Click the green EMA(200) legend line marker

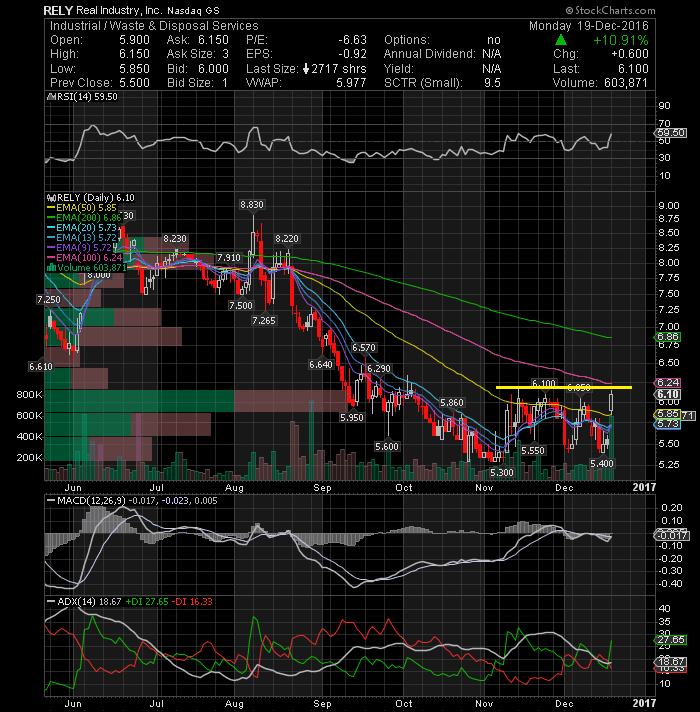click(51, 218)
